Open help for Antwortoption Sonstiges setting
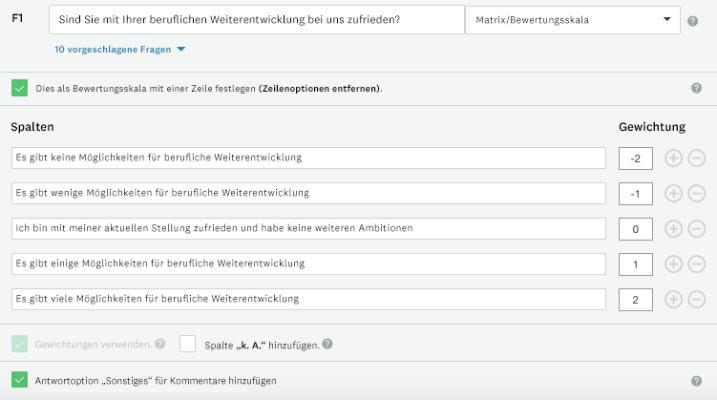This screenshot has height=400, width=717. coord(696,381)
